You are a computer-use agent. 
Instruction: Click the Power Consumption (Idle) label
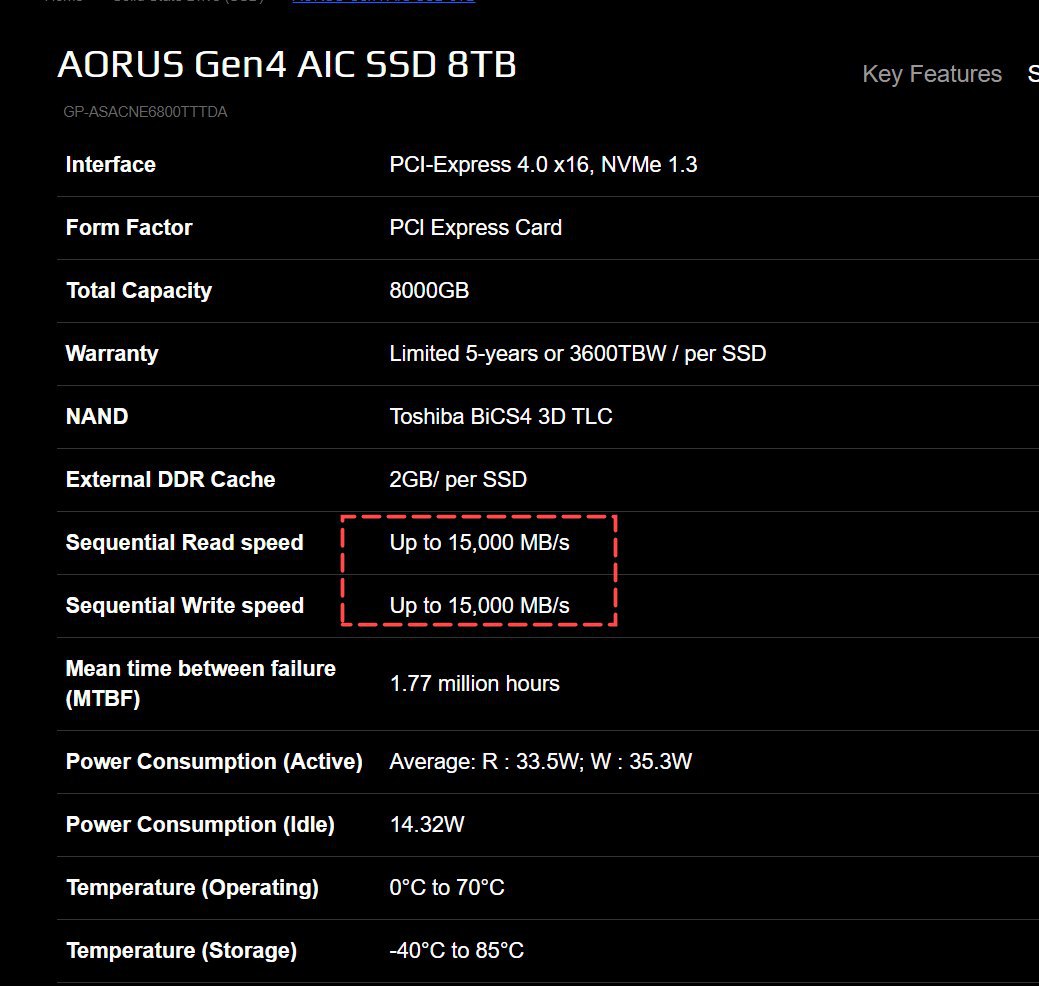pos(200,824)
